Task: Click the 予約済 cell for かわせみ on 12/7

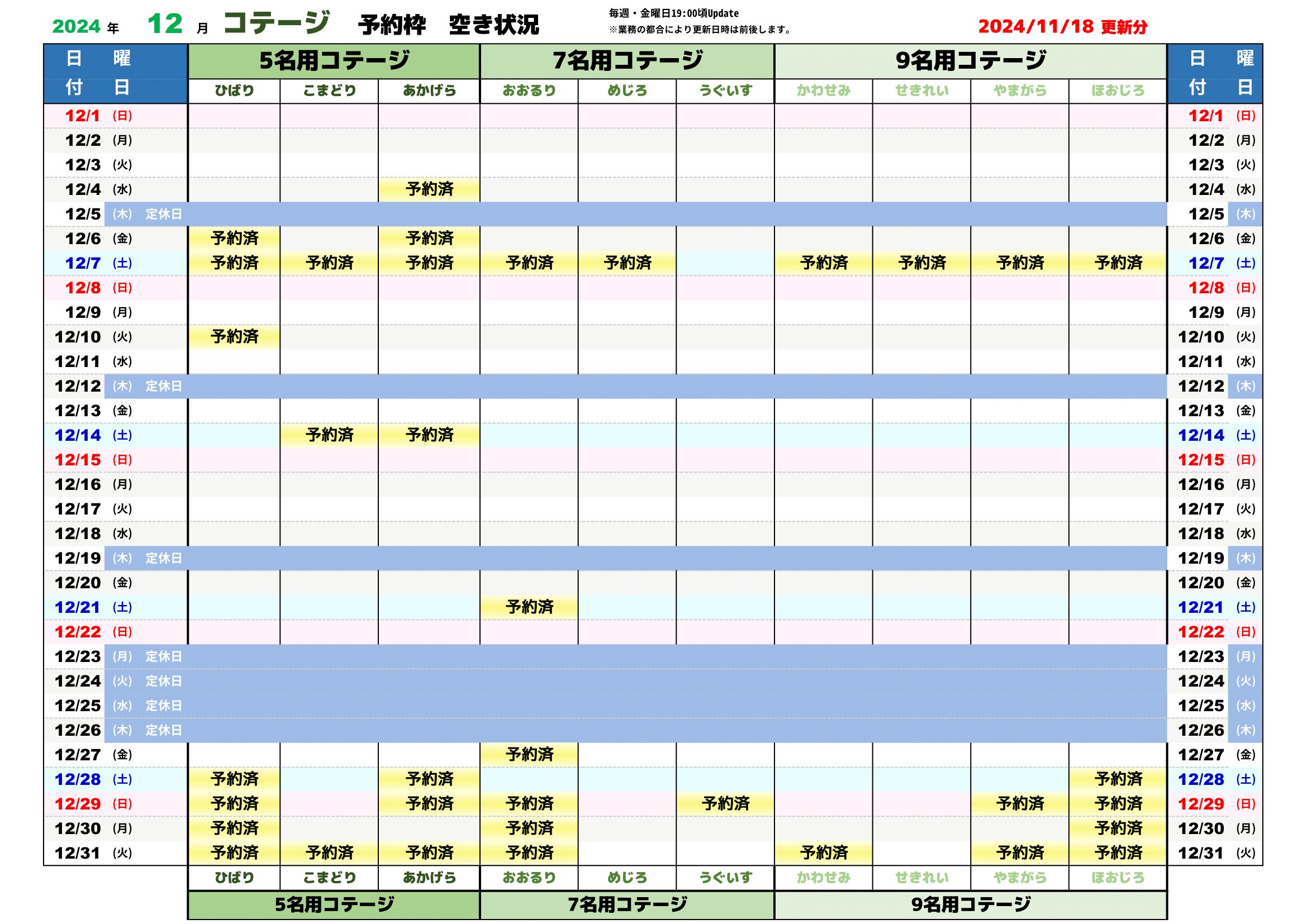Action: (x=824, y=263)
